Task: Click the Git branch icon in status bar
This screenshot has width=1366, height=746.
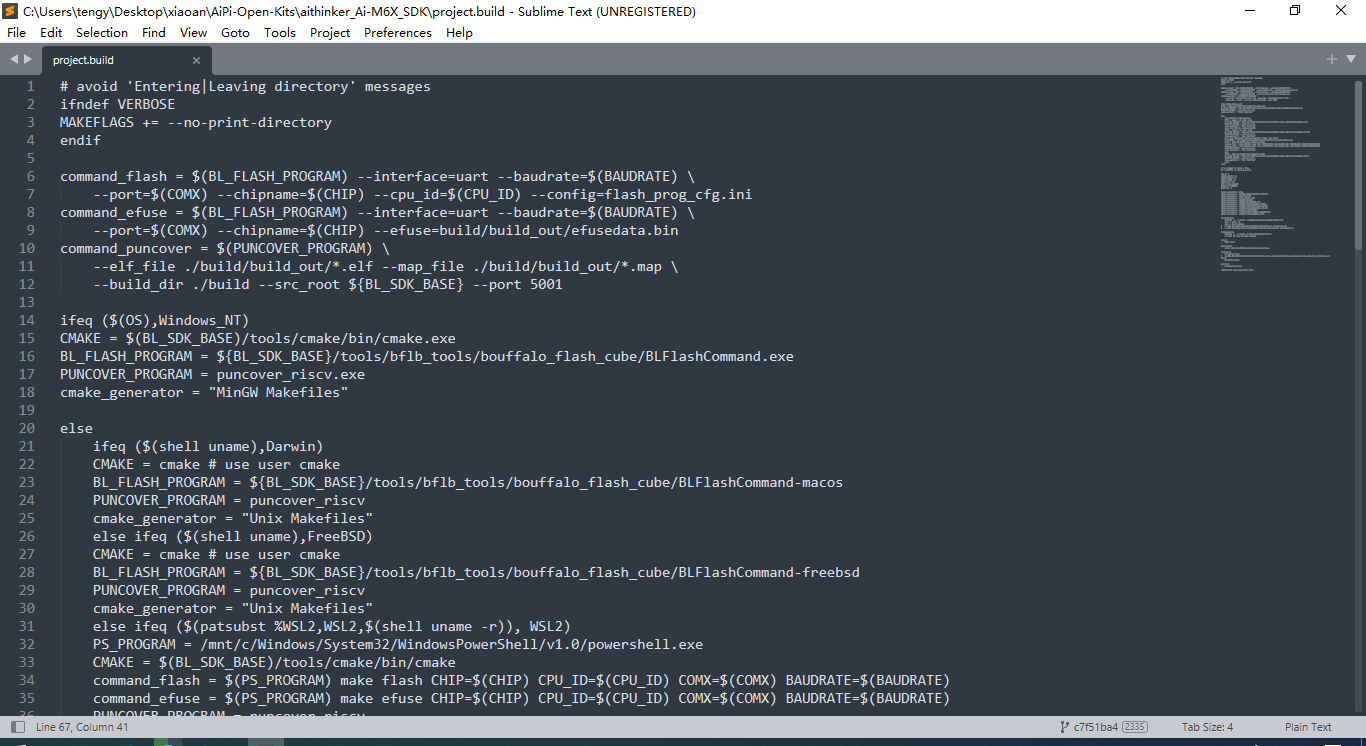Action: click(x=1064, y=727)
